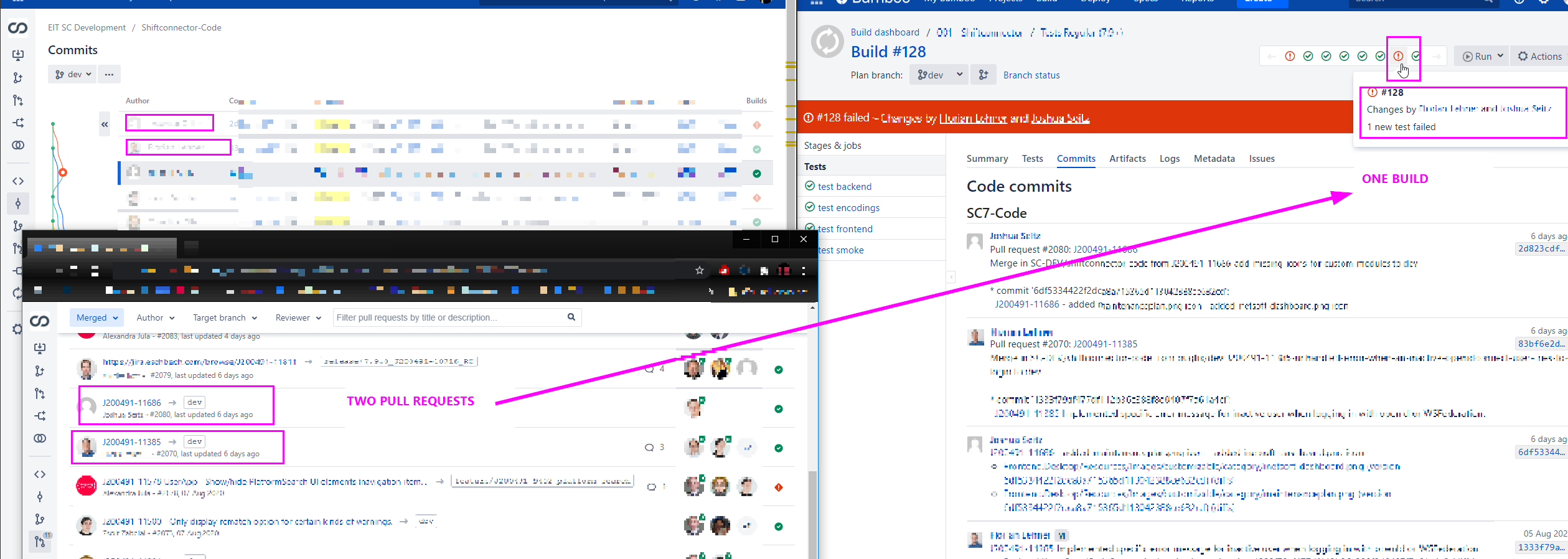Open the Run dropdown button
The width and height of the screenshot is (1568, 559).
(1482, 56)
